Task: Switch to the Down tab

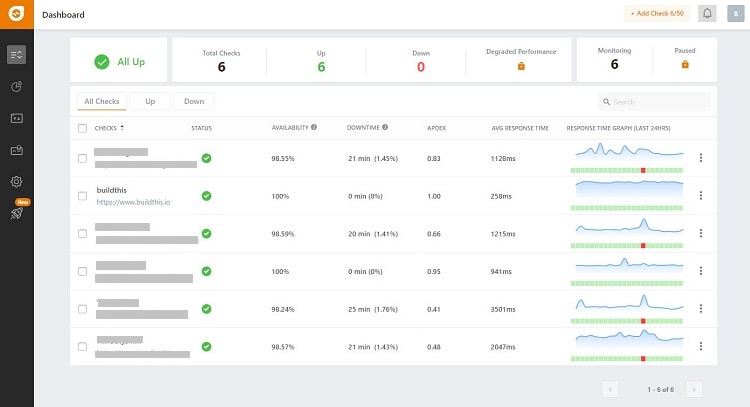Action: click(x=194, y=101)
